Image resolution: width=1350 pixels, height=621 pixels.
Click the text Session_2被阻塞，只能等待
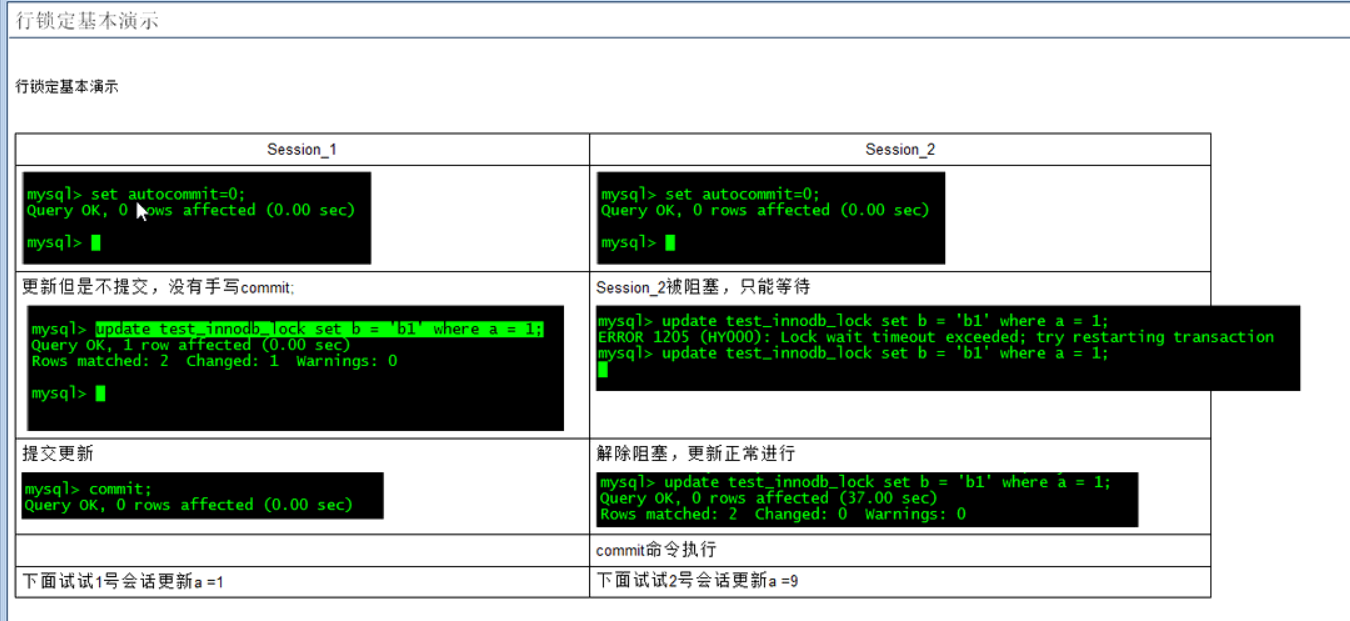coord(703,287)
